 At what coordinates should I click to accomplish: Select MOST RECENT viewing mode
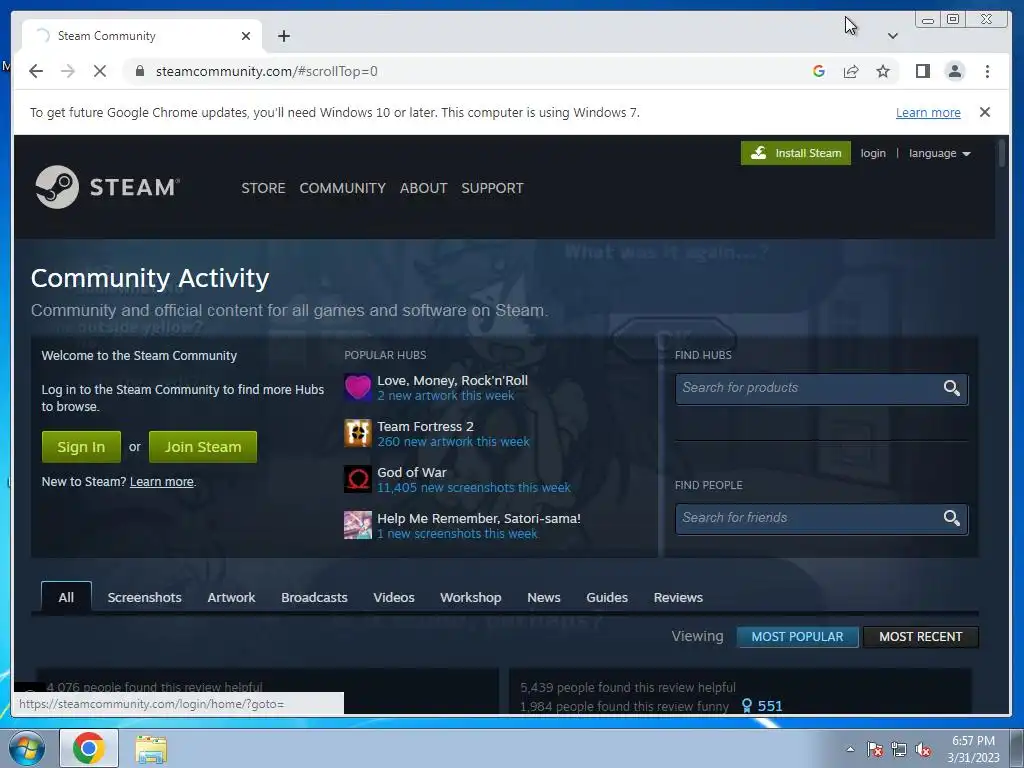coord(920,637)
